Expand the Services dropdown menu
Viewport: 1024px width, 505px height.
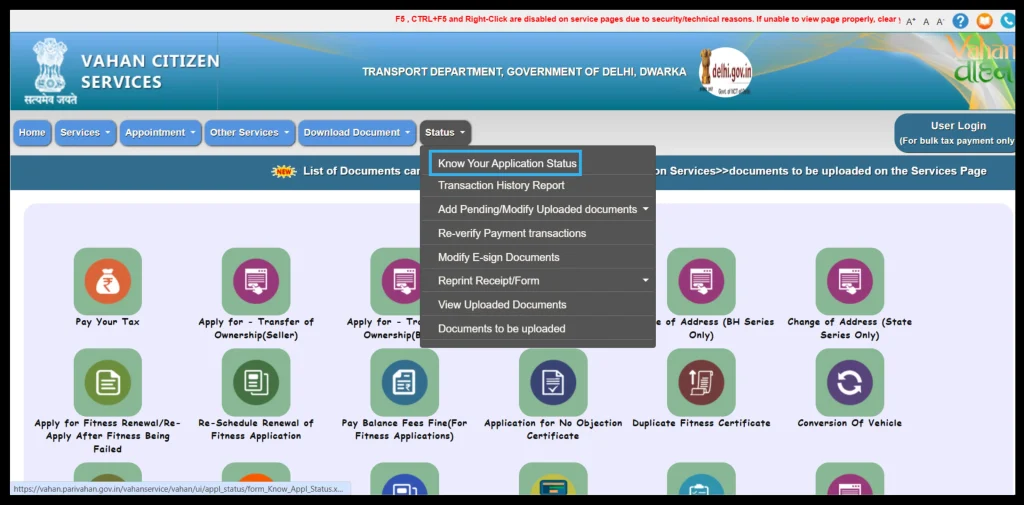tap(86, 133)
